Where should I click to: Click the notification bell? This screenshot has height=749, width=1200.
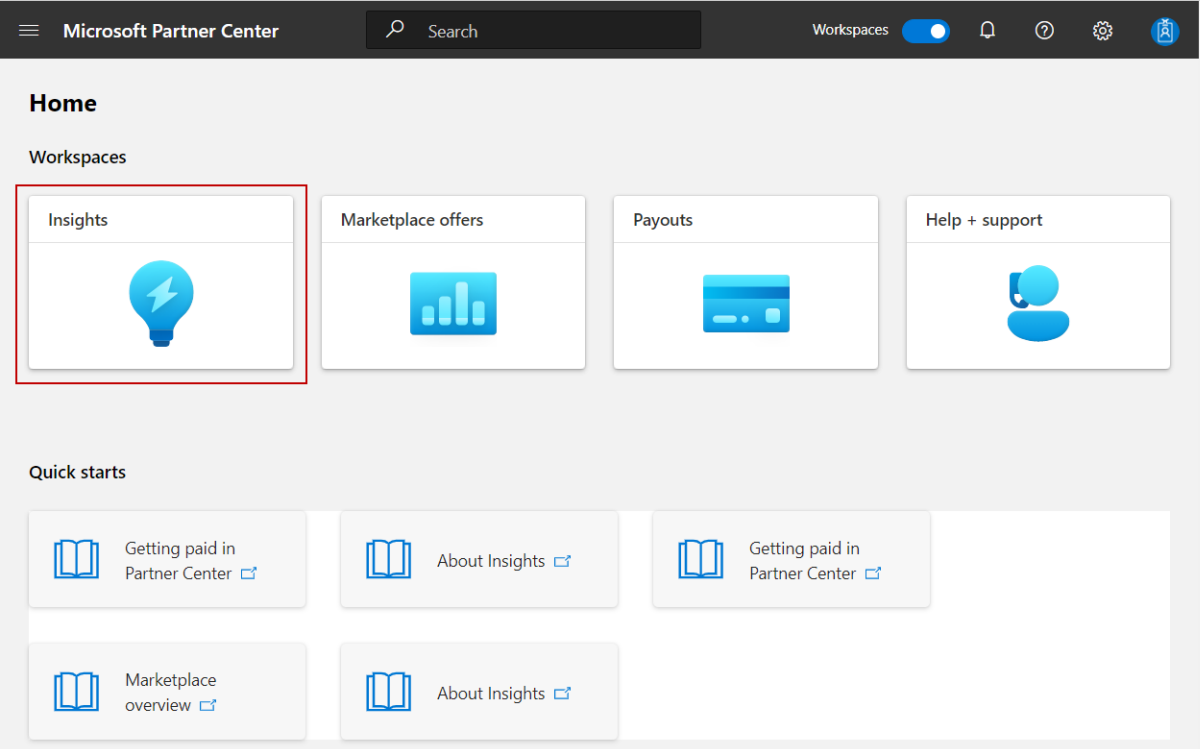987,30
